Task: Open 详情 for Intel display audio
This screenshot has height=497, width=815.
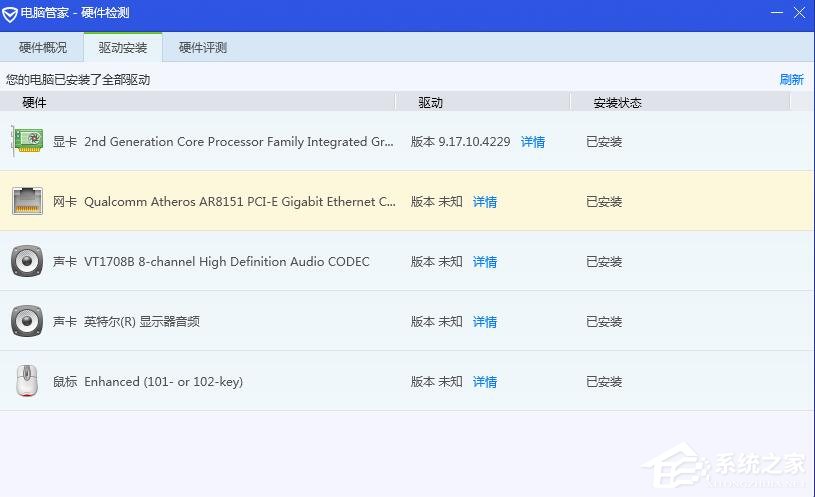Action: pyautogui.click(x=485, y=322)
